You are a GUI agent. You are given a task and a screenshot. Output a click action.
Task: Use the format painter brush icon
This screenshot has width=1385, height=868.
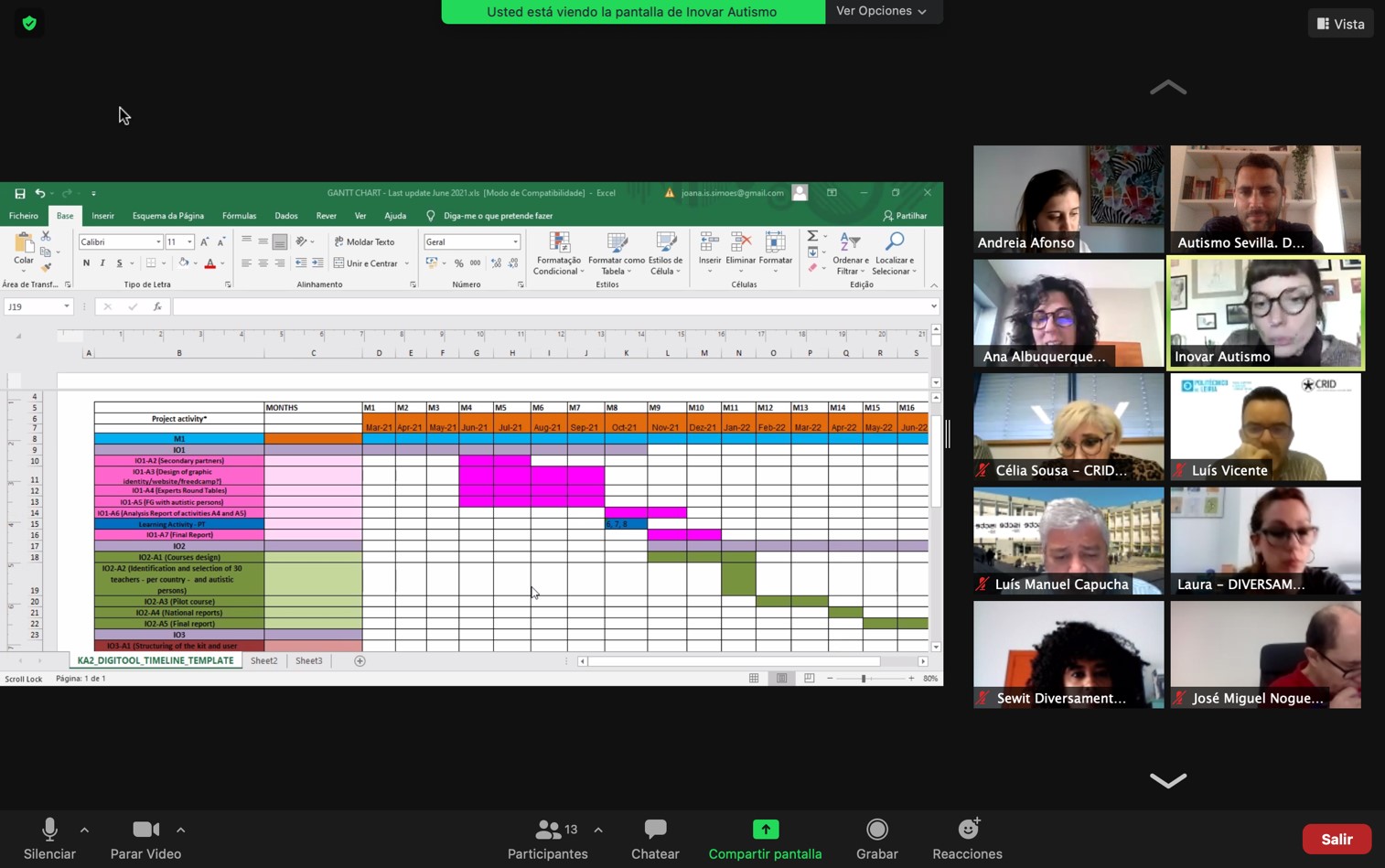coord(46,266)
